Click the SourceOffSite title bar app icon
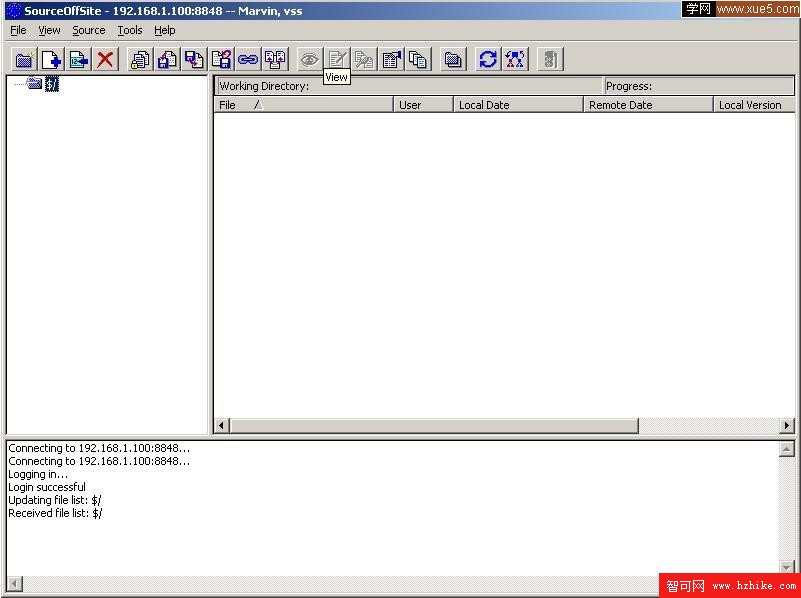This screenshot has height=598, width=801. [x=14, y=10]
